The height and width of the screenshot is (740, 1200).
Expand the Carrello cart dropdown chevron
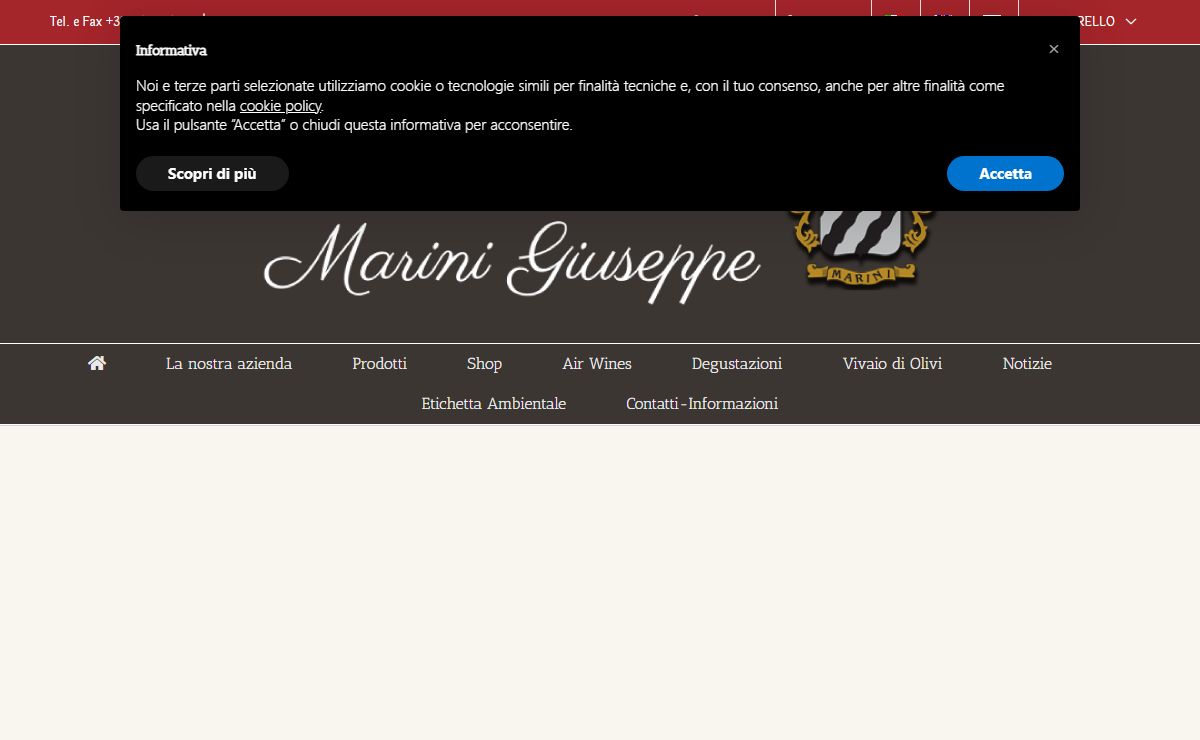(x=1131, y=21)
